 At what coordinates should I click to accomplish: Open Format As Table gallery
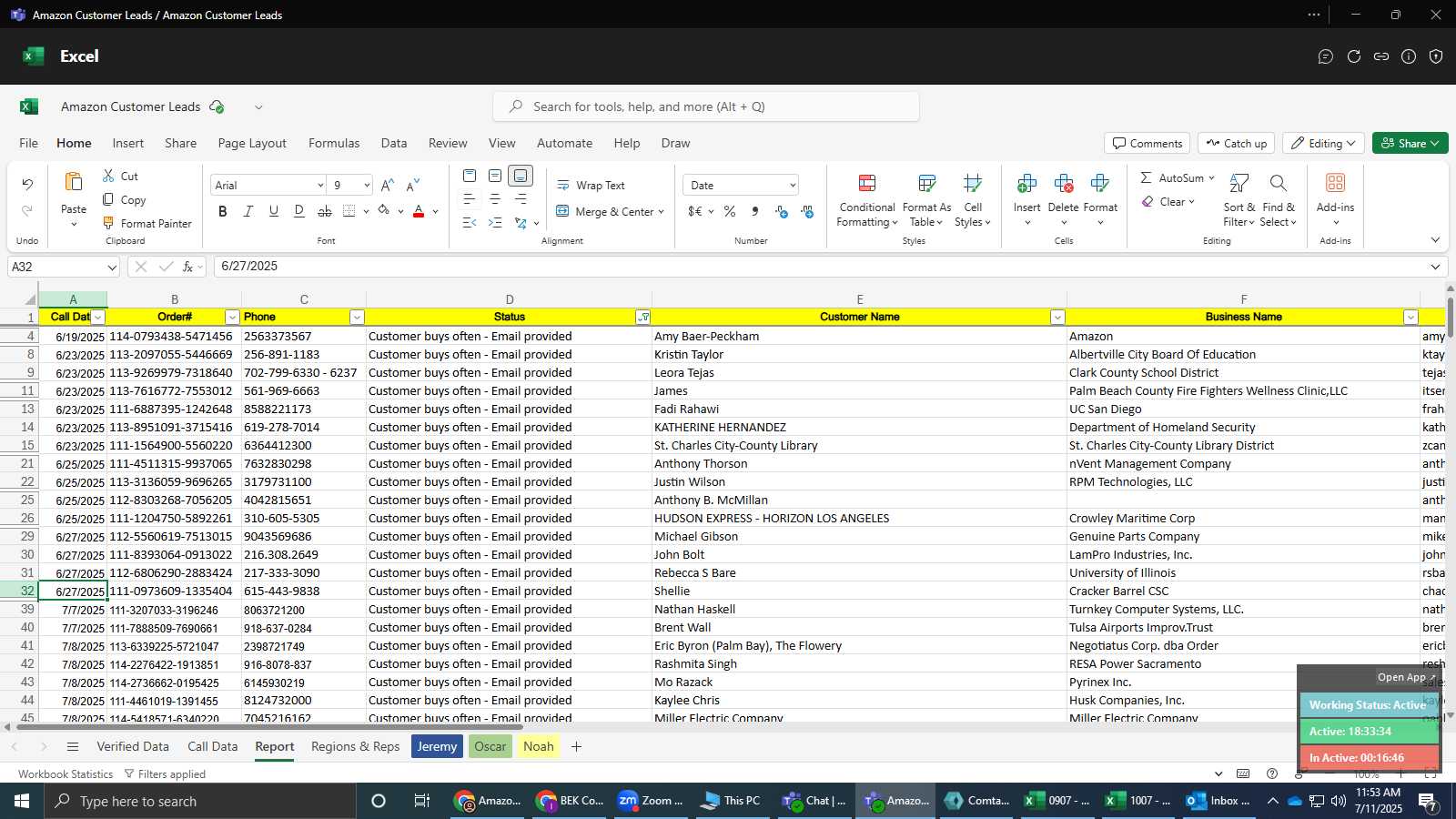926,201
